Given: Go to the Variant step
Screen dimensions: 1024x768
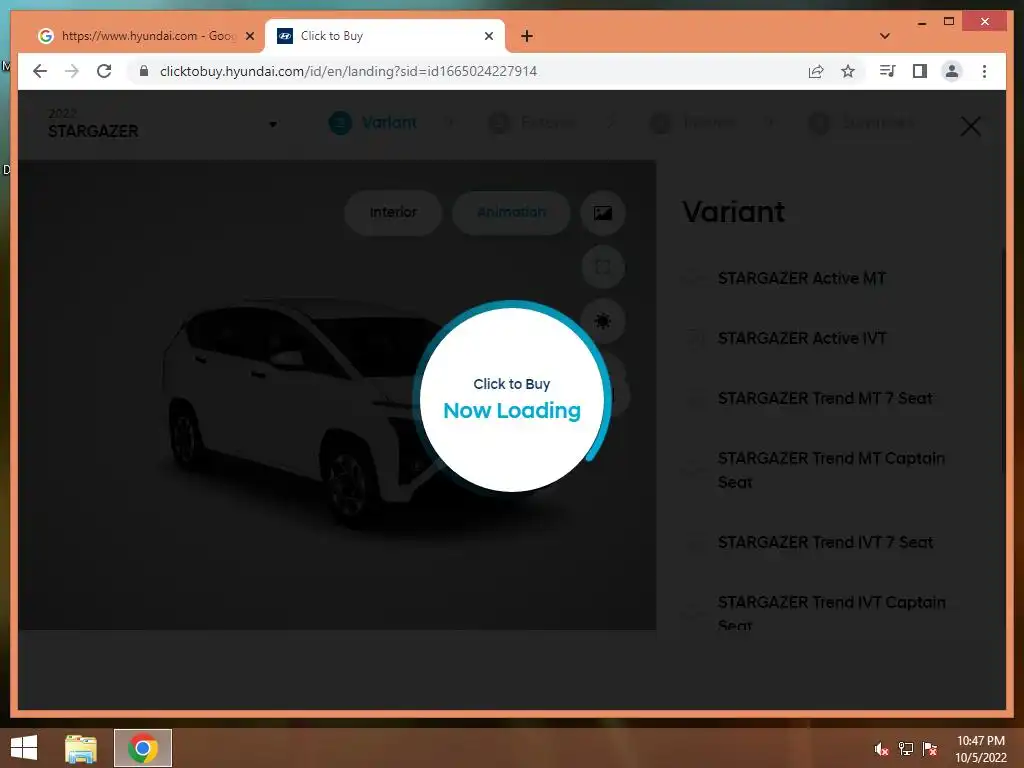Looking at the screenshot, I should pos(374,123).
